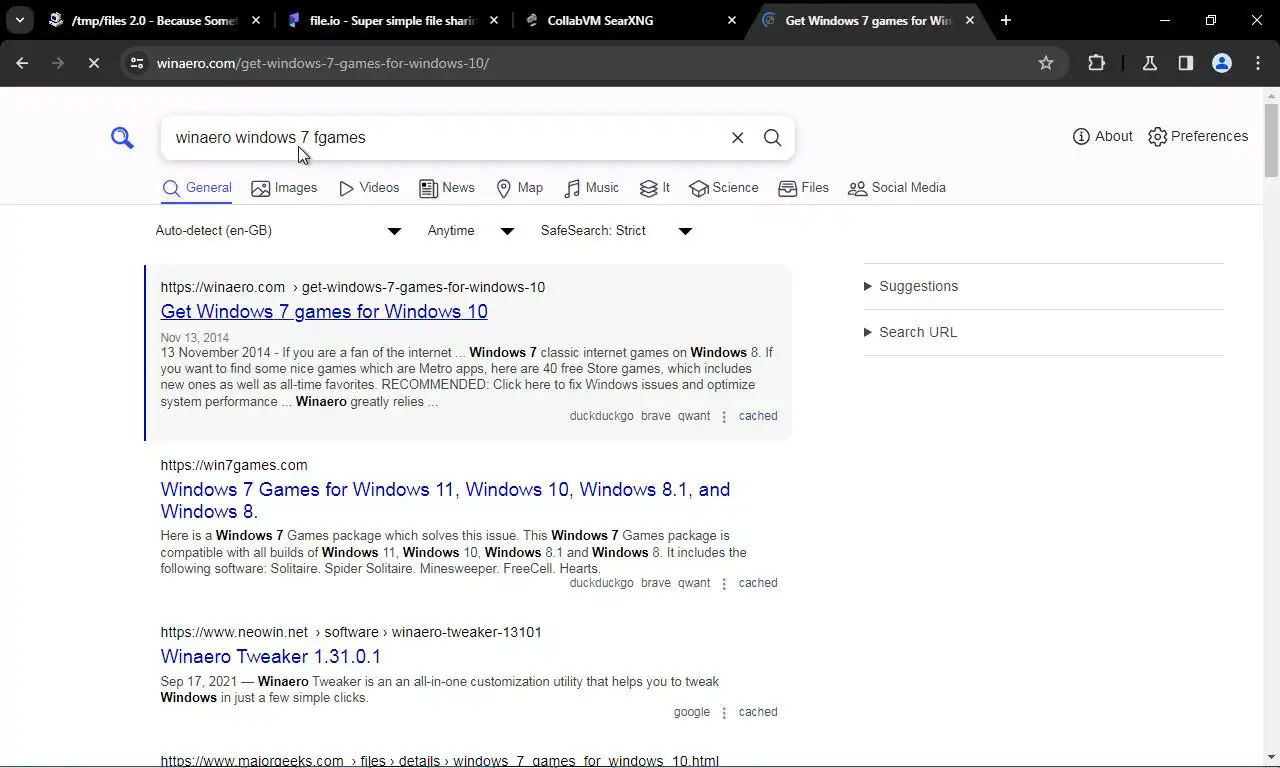The width and height of the screenshot is (1280, 768).
Task: Open the win7games.com Windows 7 Games result
Action: 445,500
